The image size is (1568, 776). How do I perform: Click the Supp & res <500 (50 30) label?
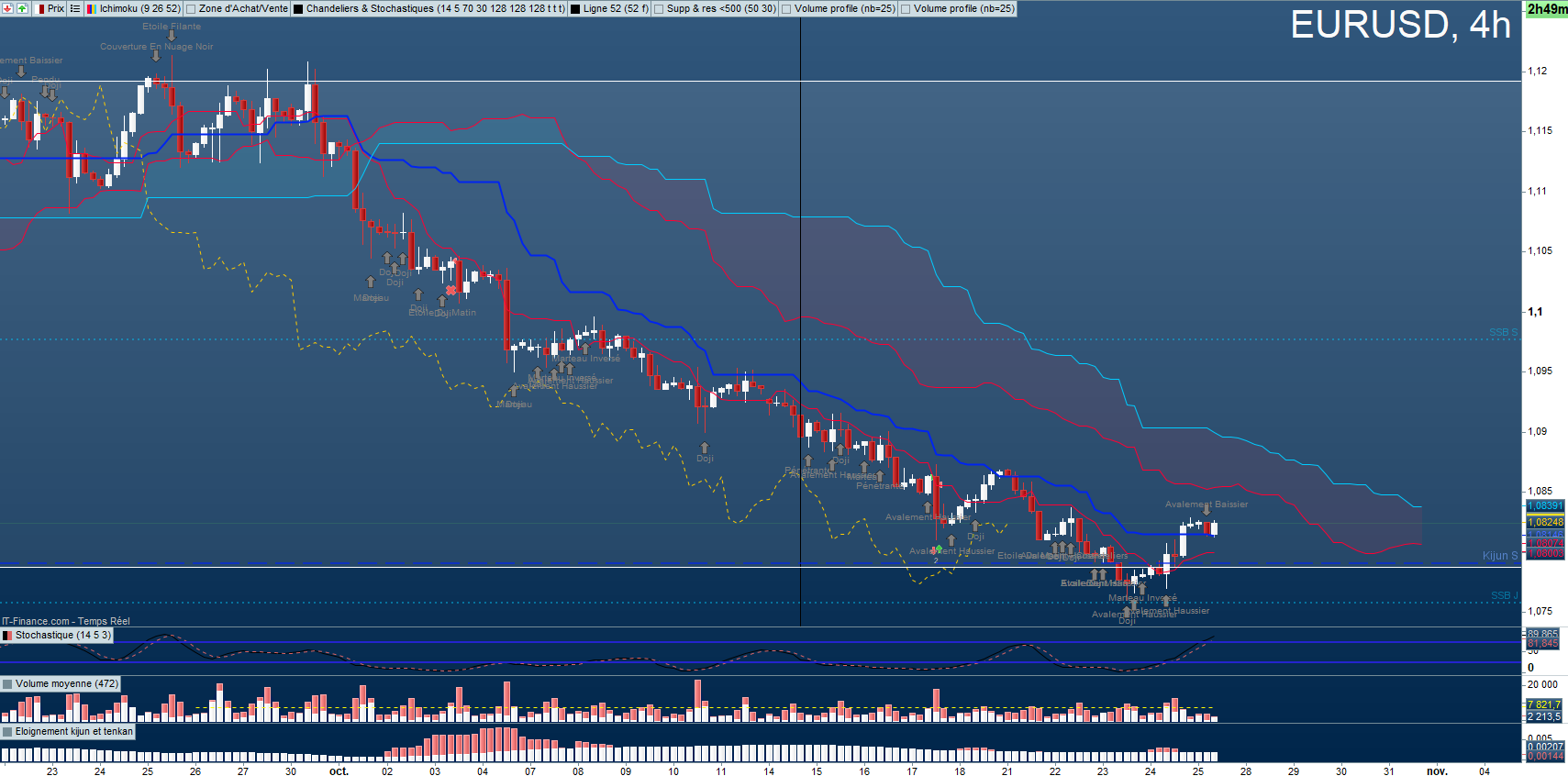coord(721,8)
